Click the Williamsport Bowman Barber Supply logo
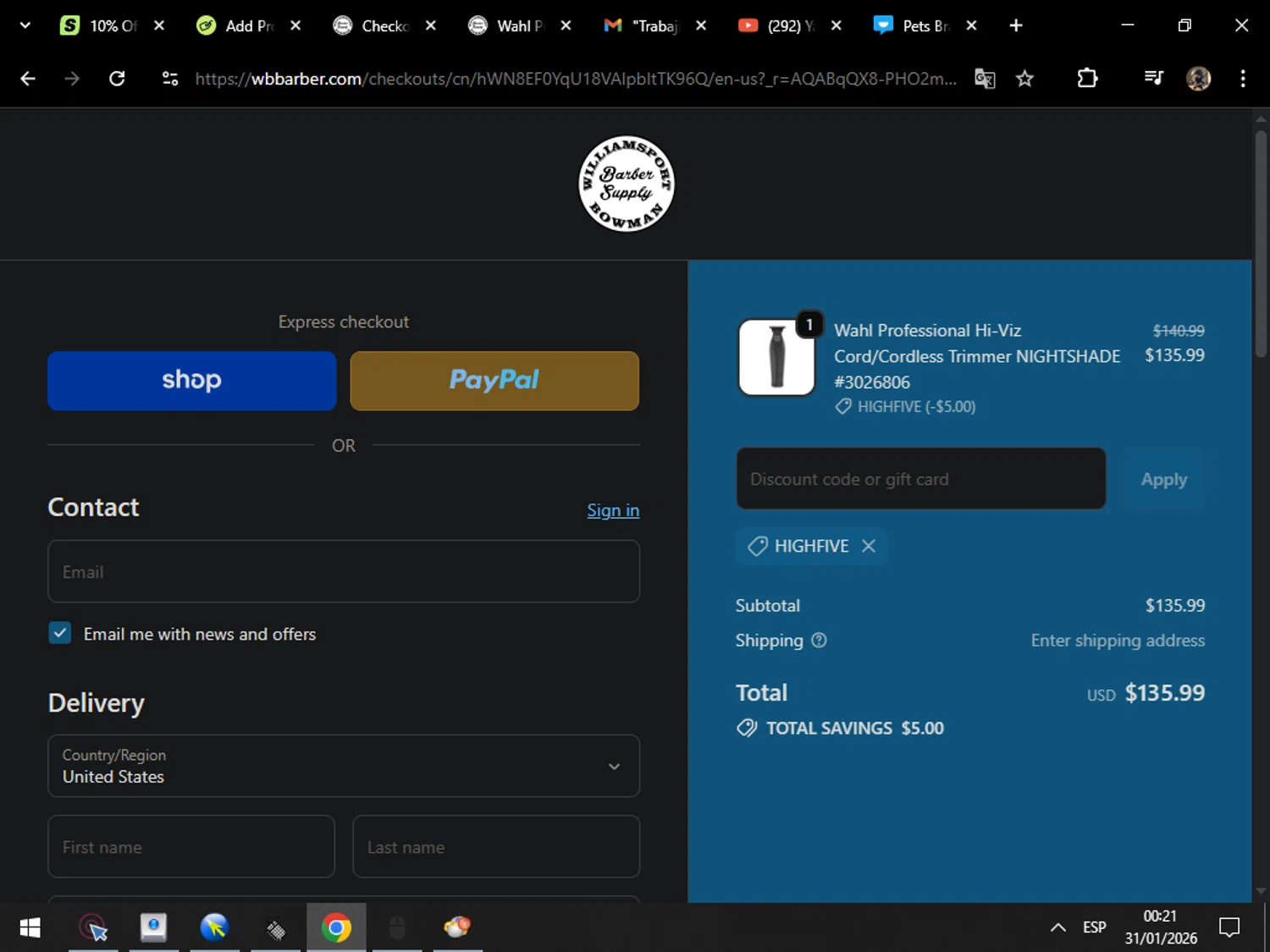The height and width of the screenshot is (952, 1270). tap(627, 184)
